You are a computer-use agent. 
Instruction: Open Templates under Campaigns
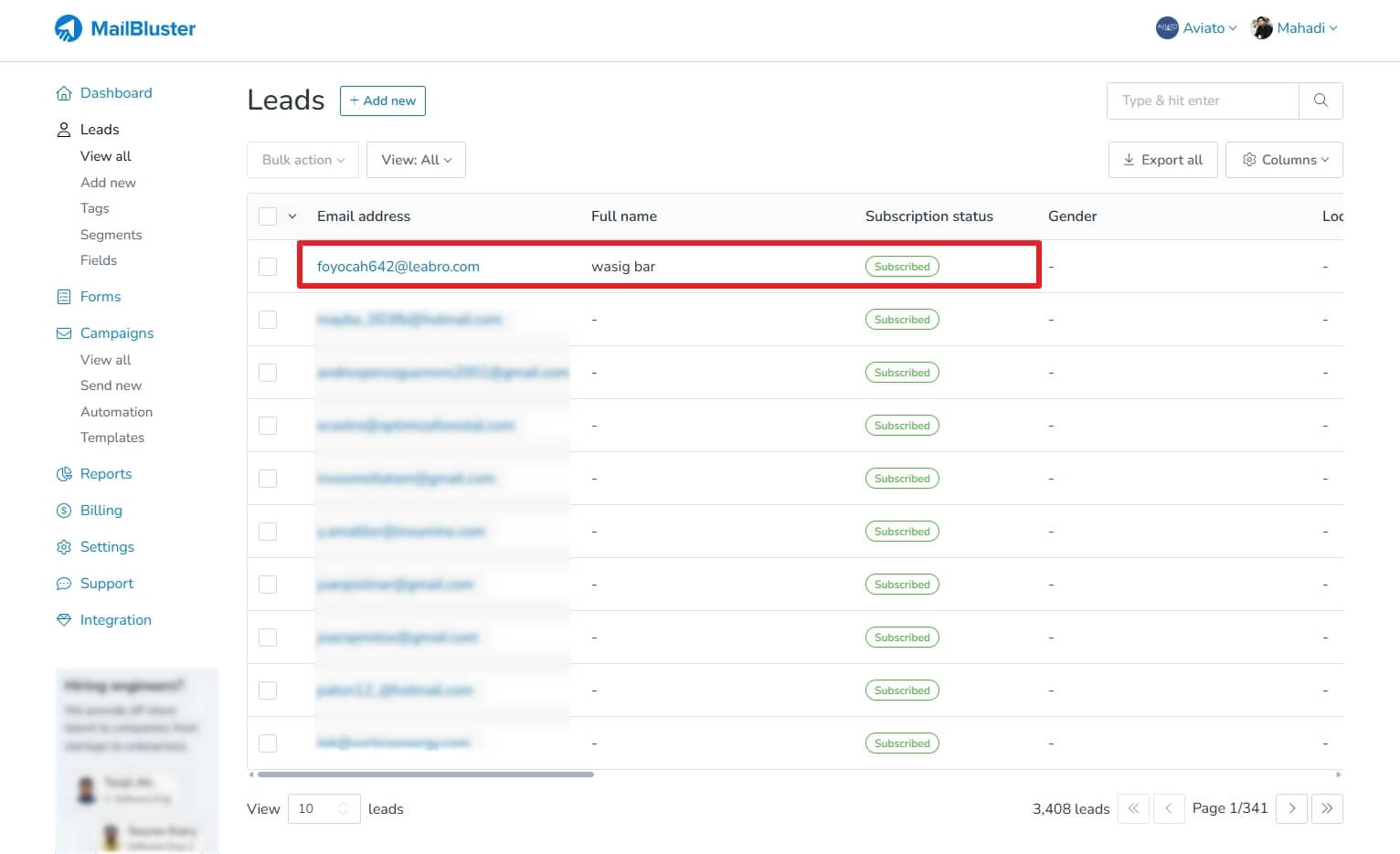coord(112,438)
